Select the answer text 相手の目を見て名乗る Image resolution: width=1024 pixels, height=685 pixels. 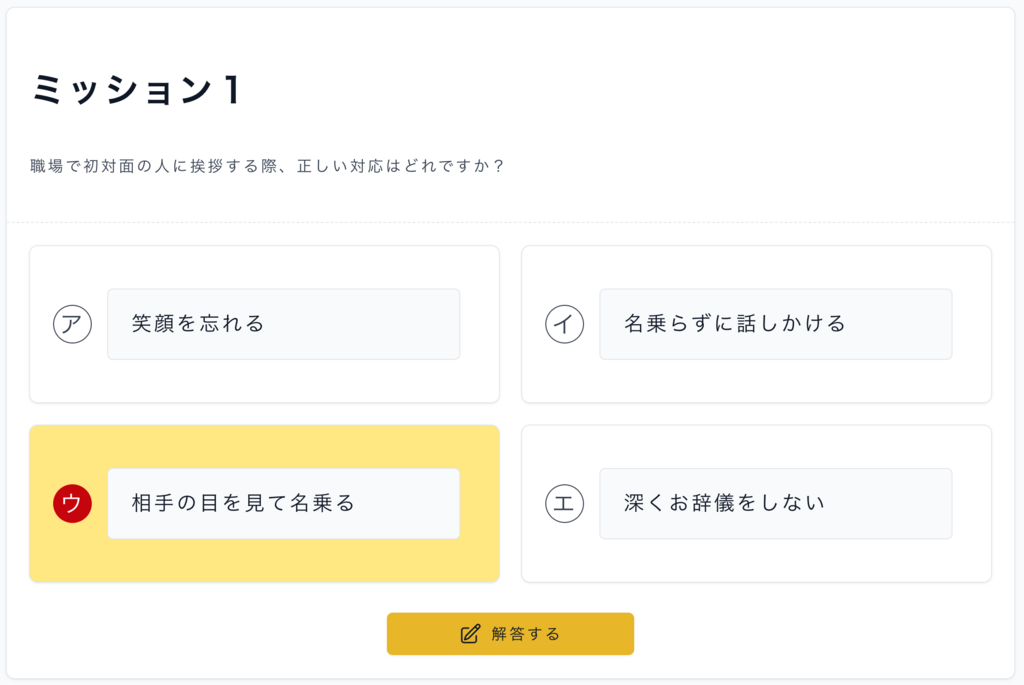tap(243, 503)
